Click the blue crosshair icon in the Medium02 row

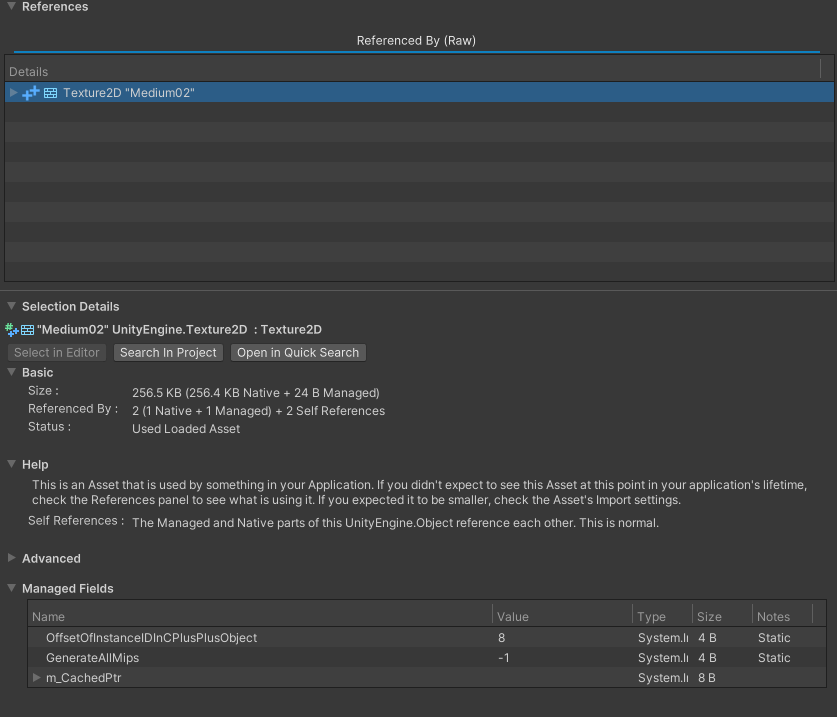click(x=31, y=92)
